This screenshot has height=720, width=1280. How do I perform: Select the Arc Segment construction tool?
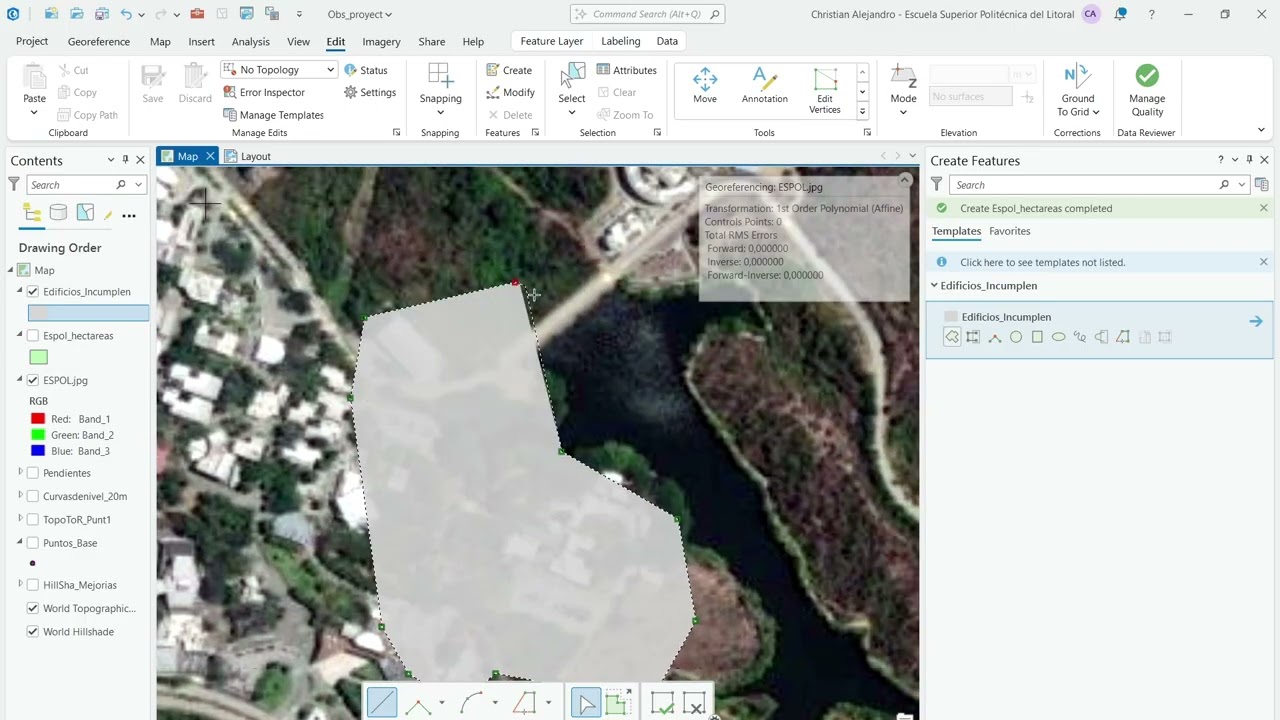point(472,704)
